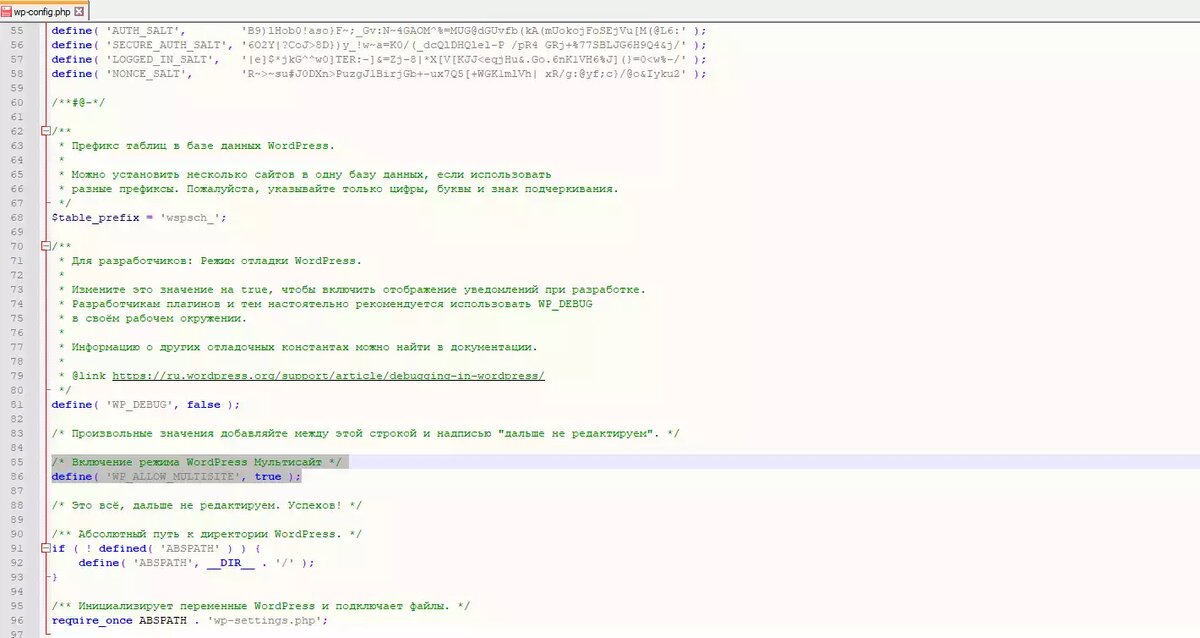Click the false keyword in WP_DEBUG define
Screen dimensions: 1200x638
click(204, 405)
